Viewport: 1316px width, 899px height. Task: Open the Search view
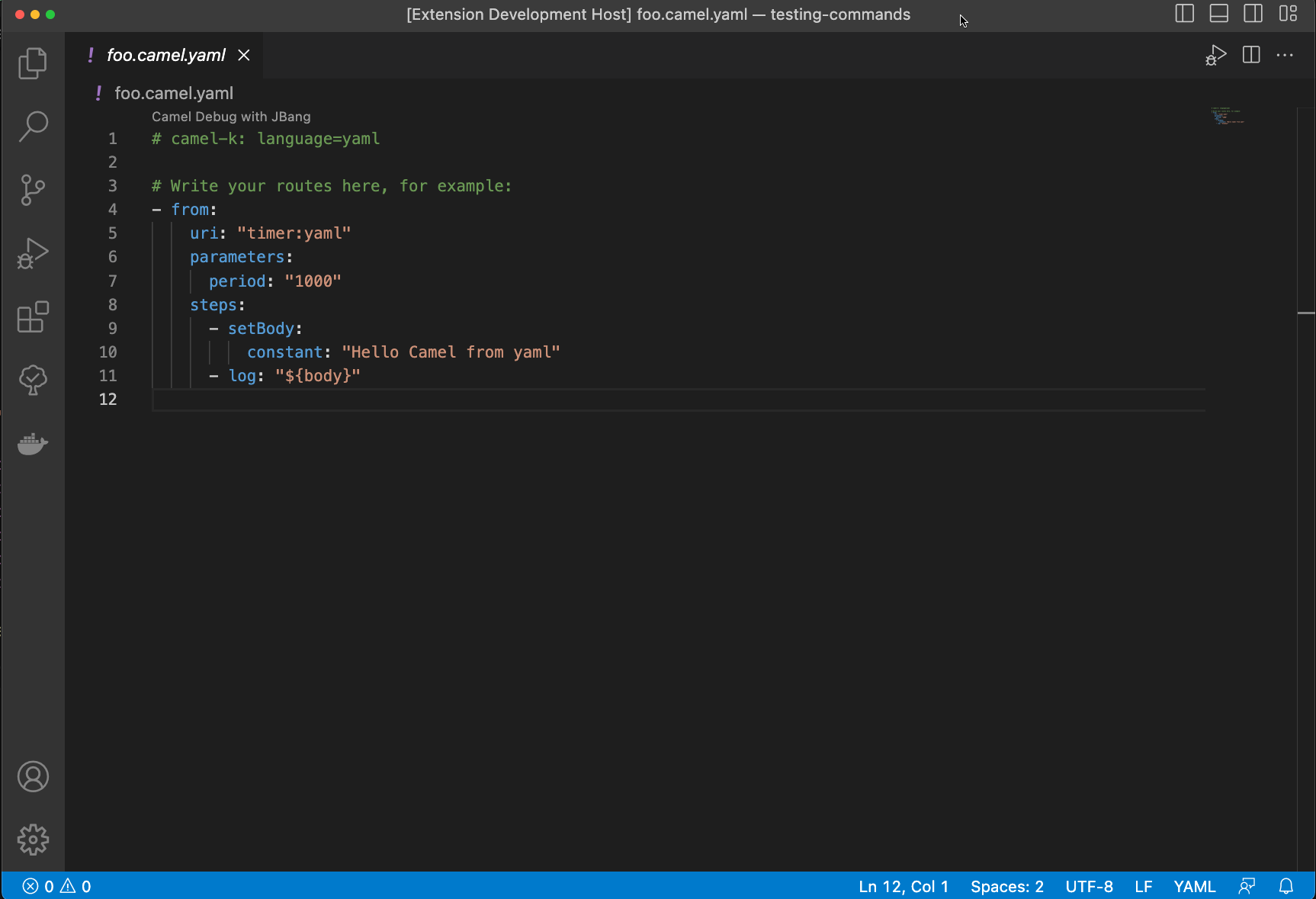pyautogui.click(x=32, y=127)
